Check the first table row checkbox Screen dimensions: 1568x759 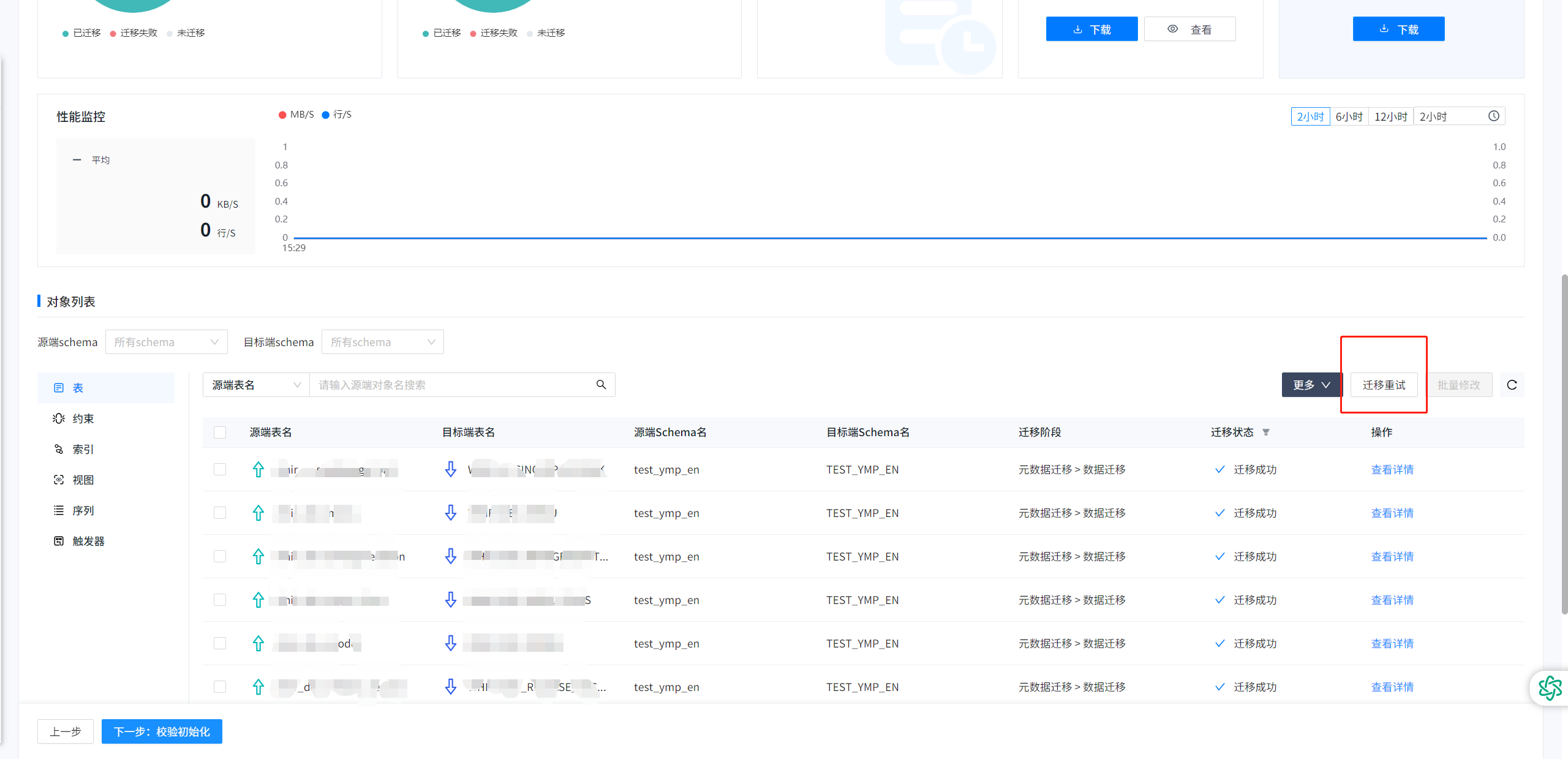tap(220, 469)
